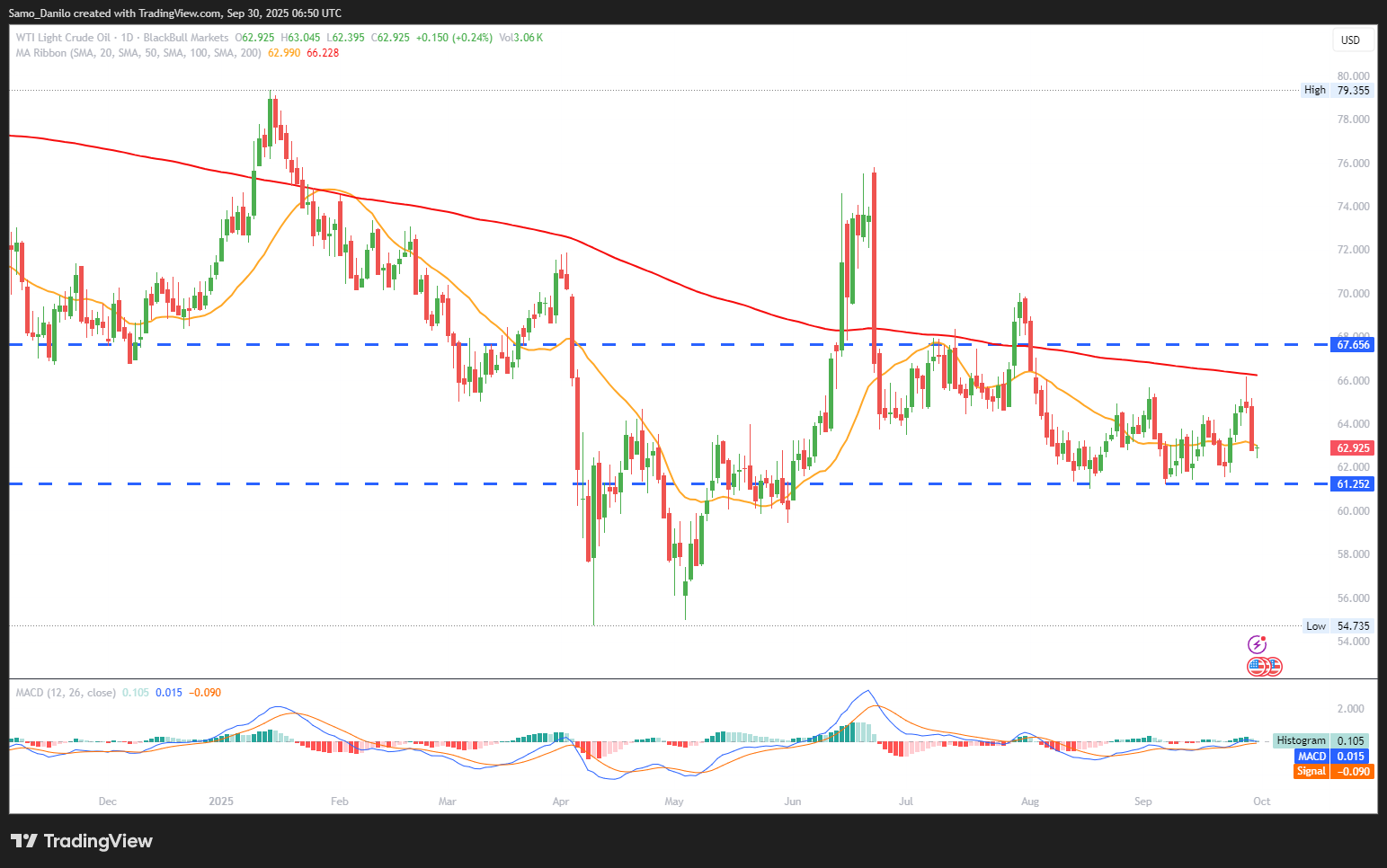Click the Oct label on the time axis

(1261, 802)
